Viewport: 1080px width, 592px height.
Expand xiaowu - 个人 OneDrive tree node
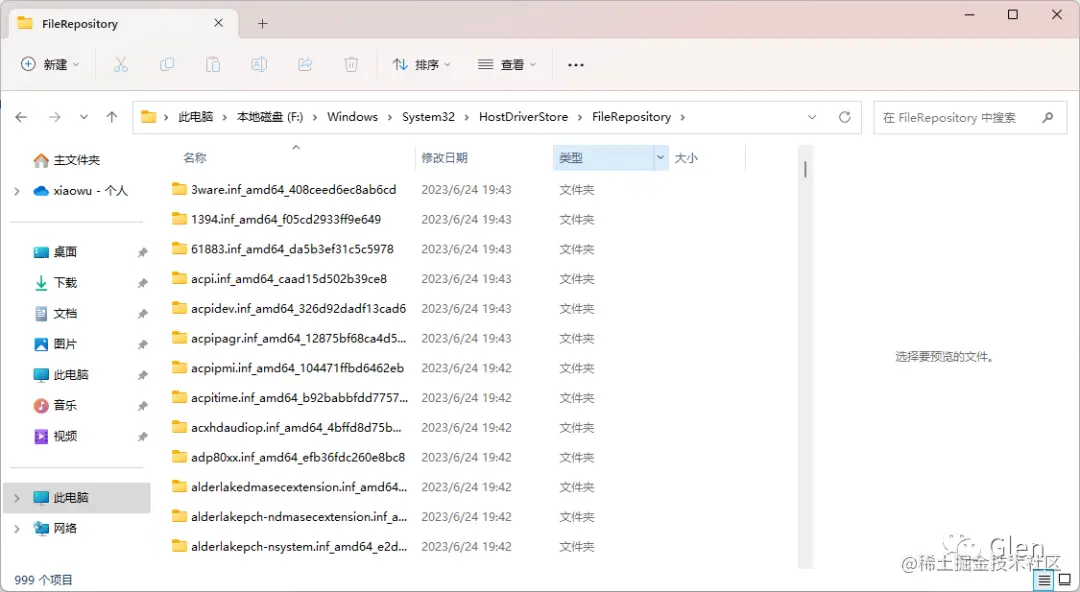pos(17,191)
